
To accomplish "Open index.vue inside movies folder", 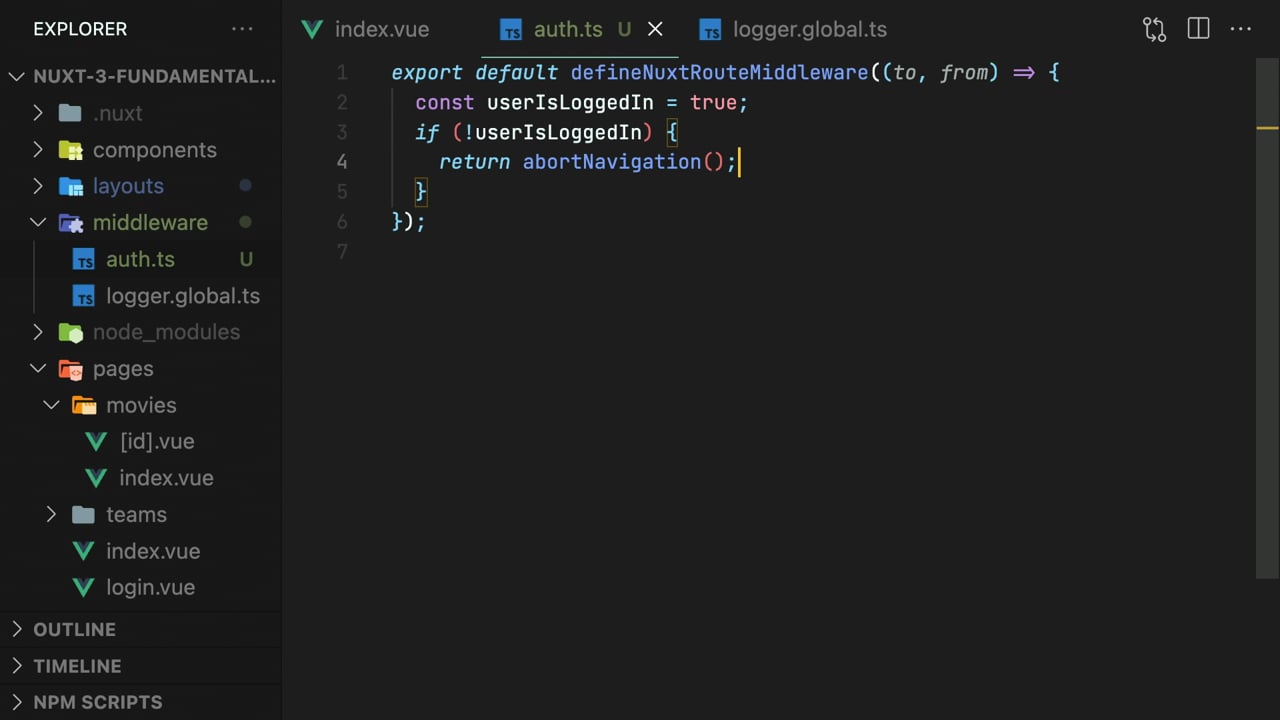I will click(166, 478).
